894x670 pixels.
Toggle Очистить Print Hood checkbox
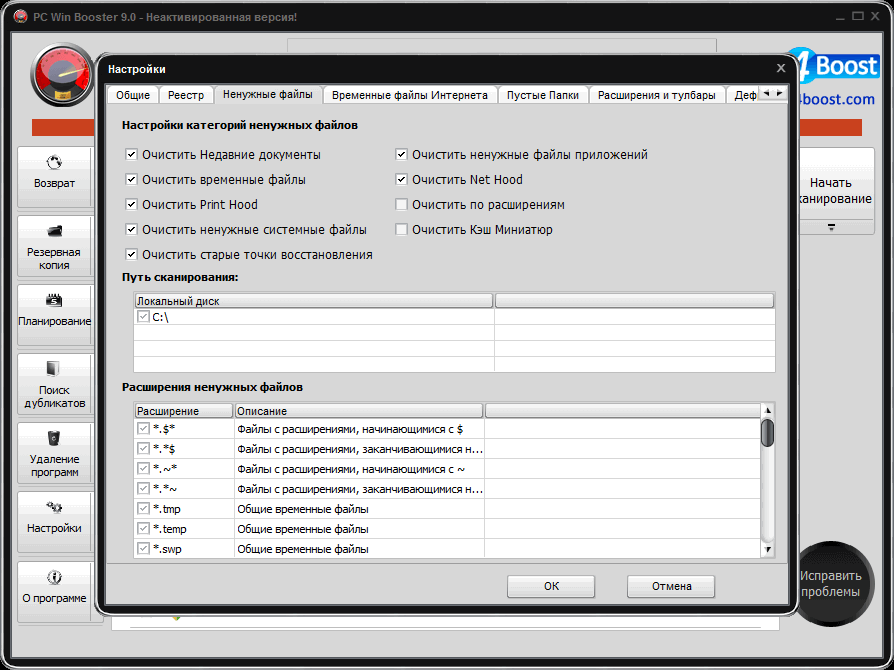pyautogui.click(x=131, y=205)
